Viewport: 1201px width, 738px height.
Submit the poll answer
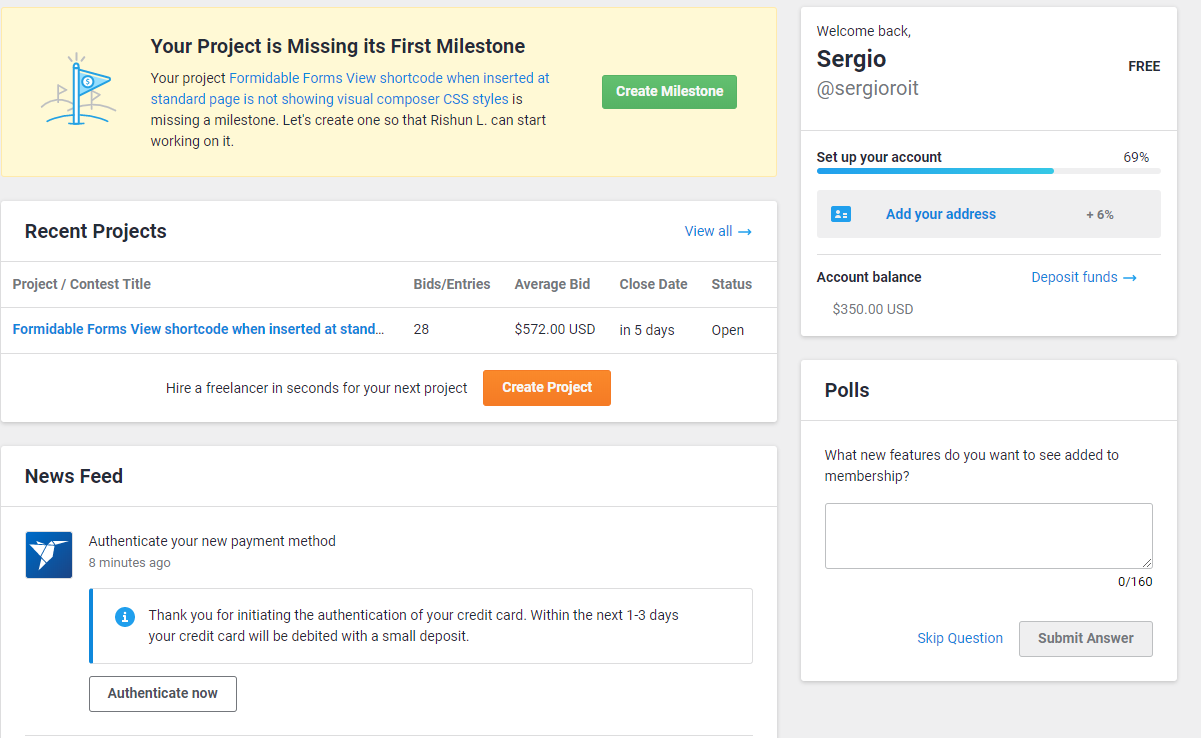pos(1085,639)
